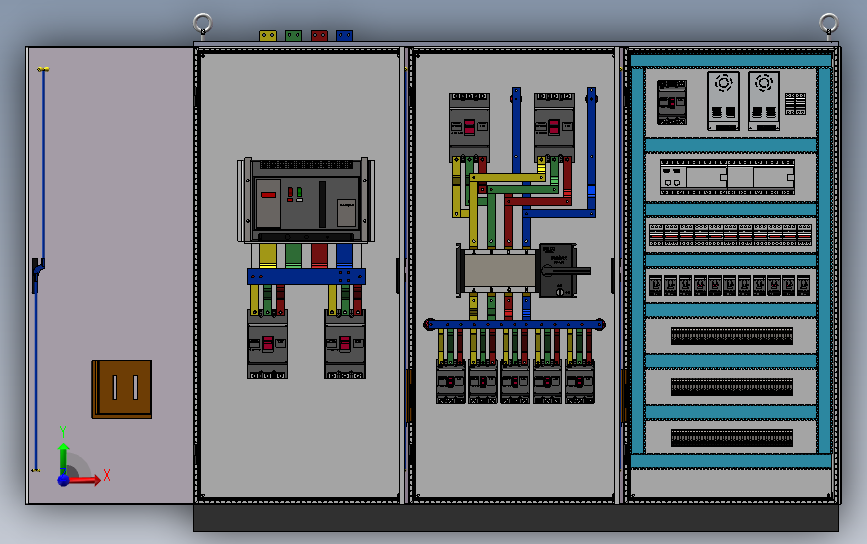
Task: Select the horizontal yellow busbar link
Action: 508,177
